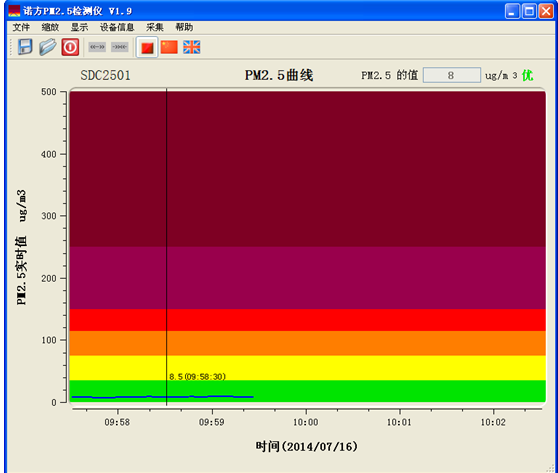This screenshot has height=473, width=558.
Task: Open the 文件 menu
Action: click(21, 27)
